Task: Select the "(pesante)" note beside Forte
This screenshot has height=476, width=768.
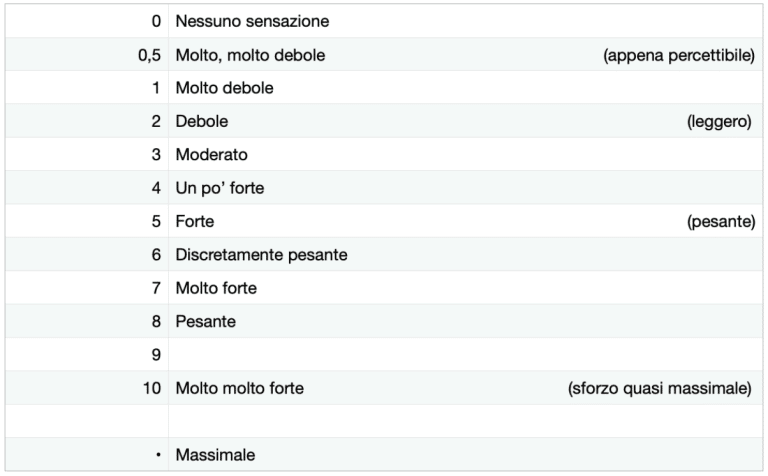Action: pos(720,221)
